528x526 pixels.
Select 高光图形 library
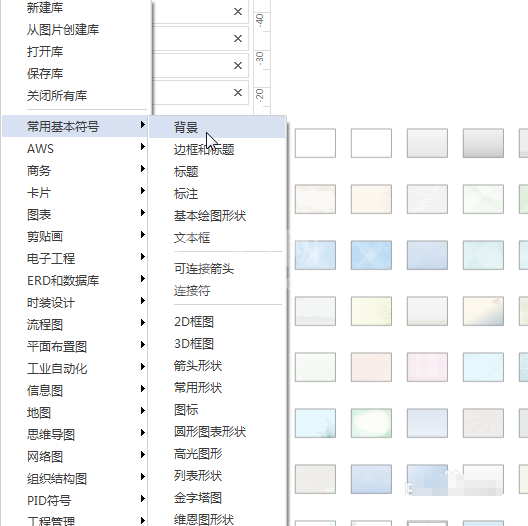point(218,454)
